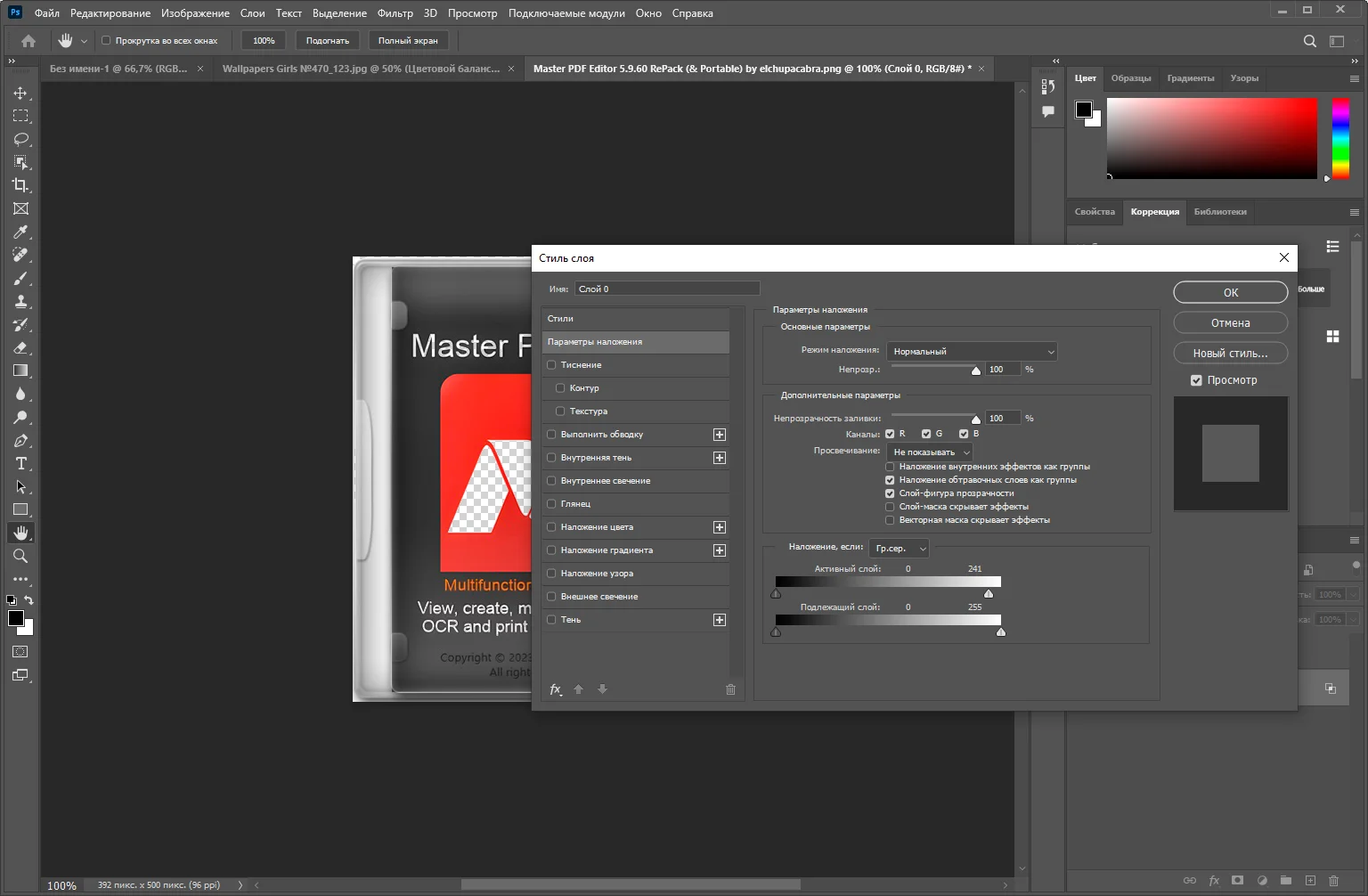
Task: Open search via magnifier in options bar
Action: 1309,41
